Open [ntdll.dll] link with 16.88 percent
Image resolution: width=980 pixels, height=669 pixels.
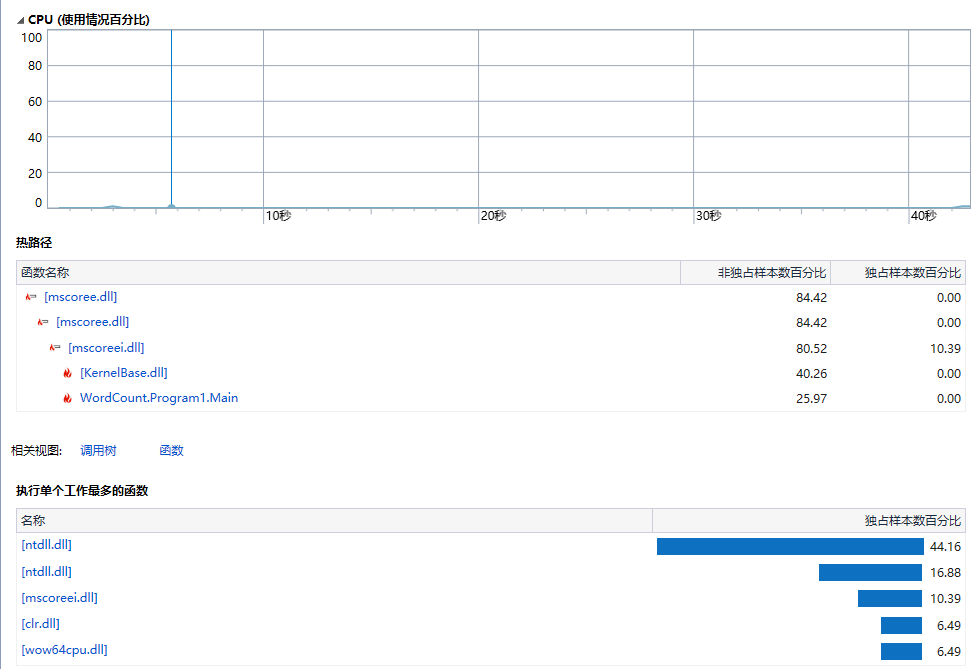[x=46, y=572]
